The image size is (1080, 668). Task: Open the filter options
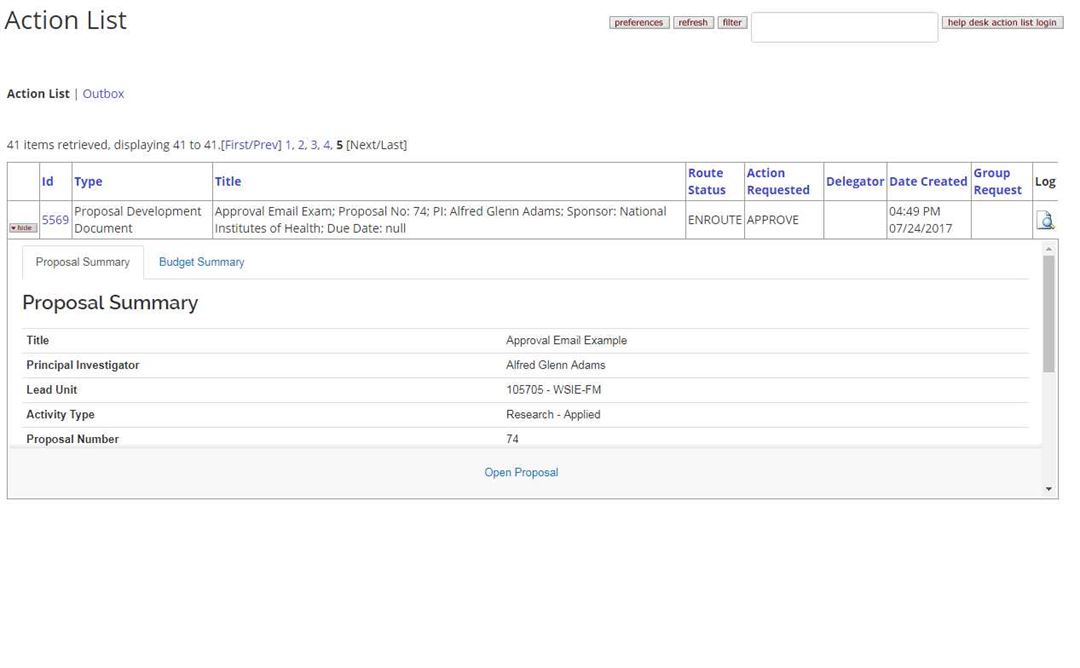coord(732,23)
